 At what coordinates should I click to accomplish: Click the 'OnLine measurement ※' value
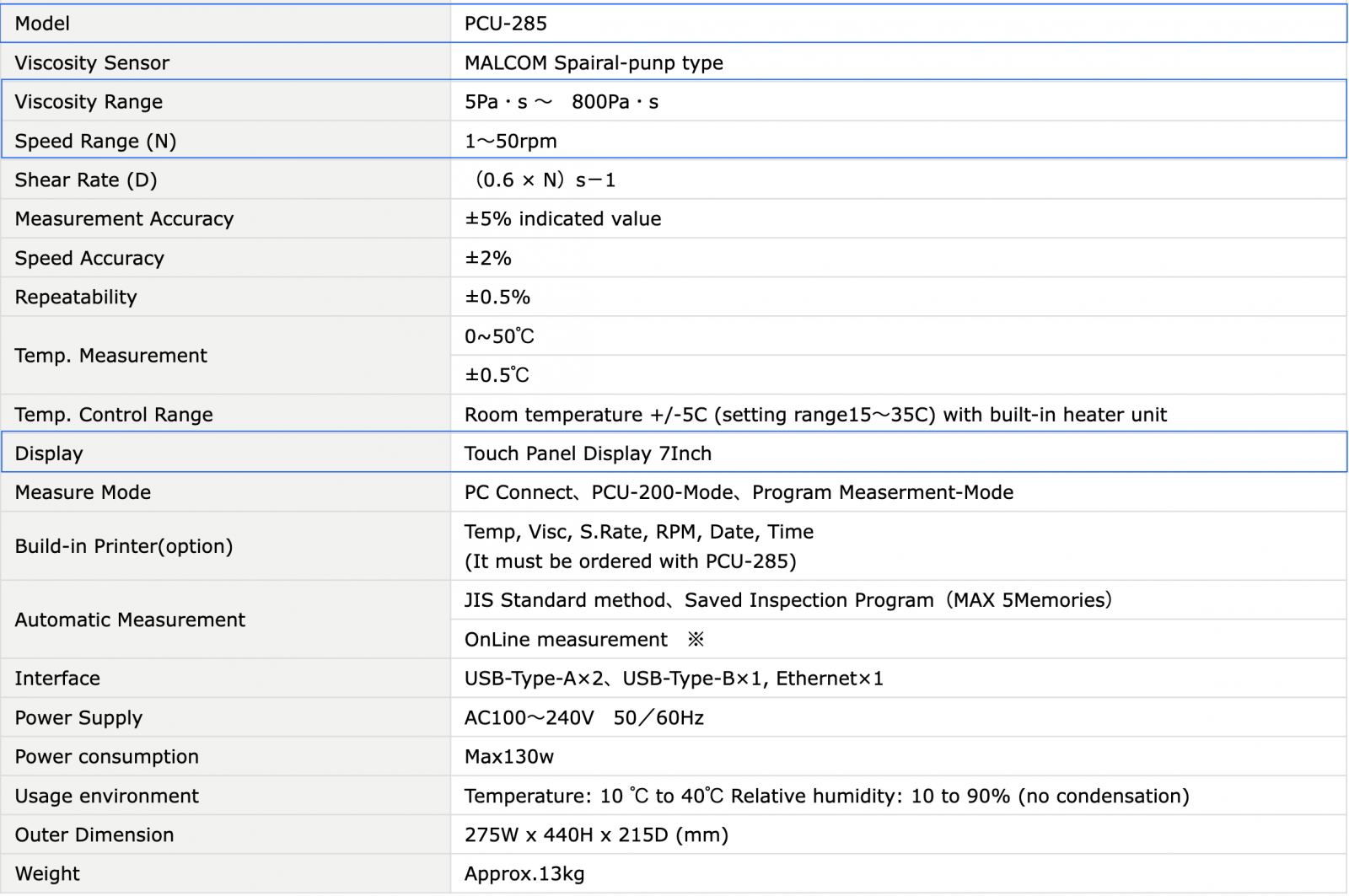tap(584, 640)
